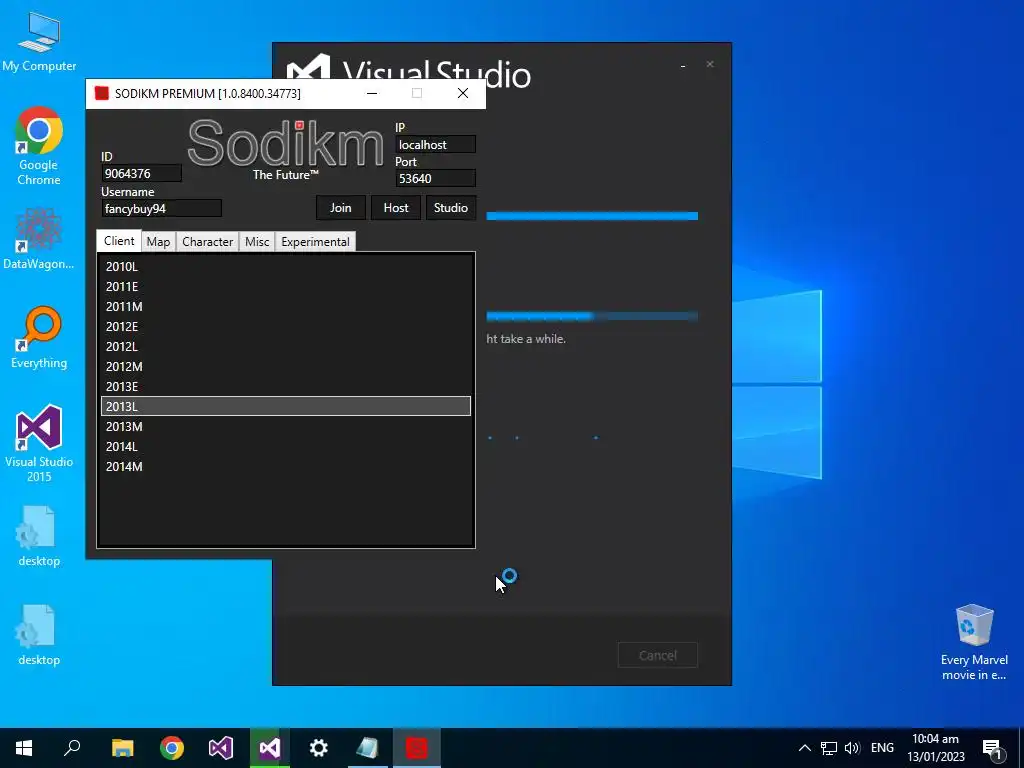Switch to the Misc tab

[x=257, y=242]
